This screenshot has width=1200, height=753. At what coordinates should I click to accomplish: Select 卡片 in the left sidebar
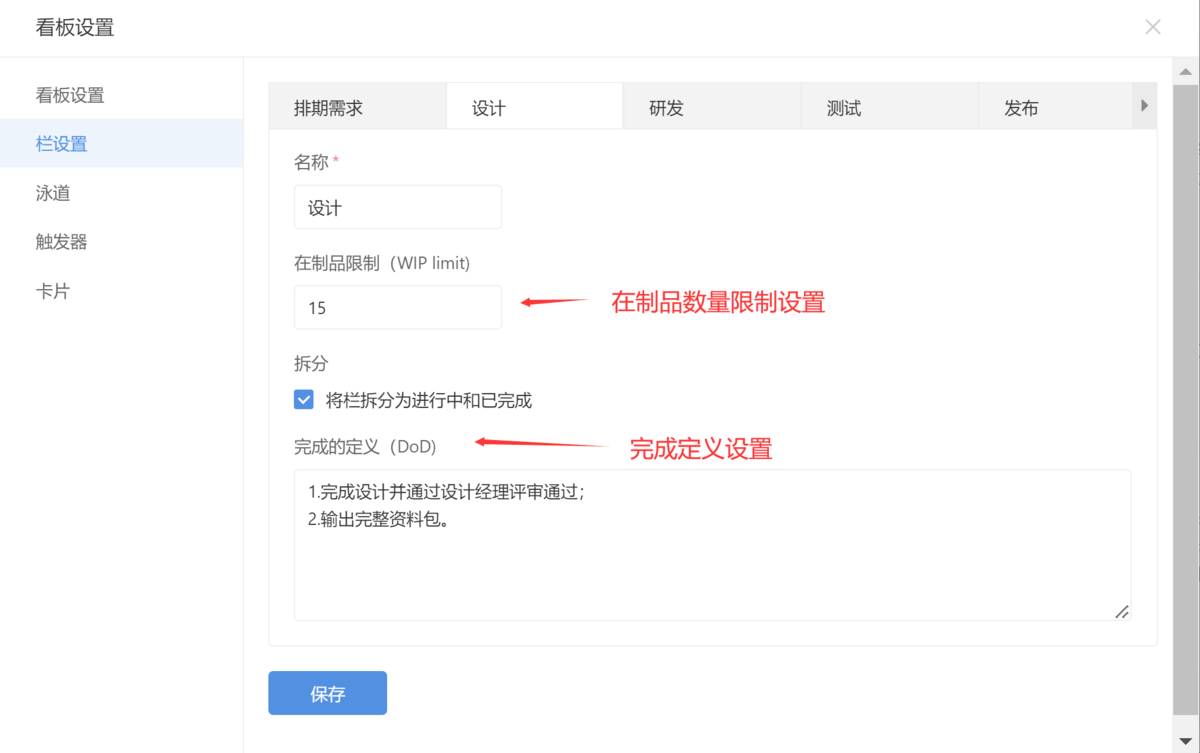click(53, 291)
